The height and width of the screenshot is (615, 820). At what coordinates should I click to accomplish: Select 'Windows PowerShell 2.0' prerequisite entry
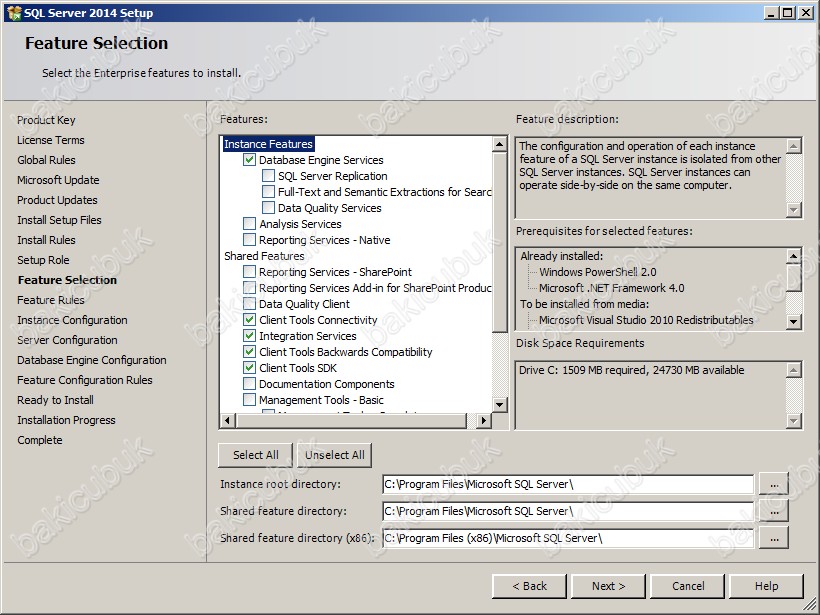(x=598, y=272)
